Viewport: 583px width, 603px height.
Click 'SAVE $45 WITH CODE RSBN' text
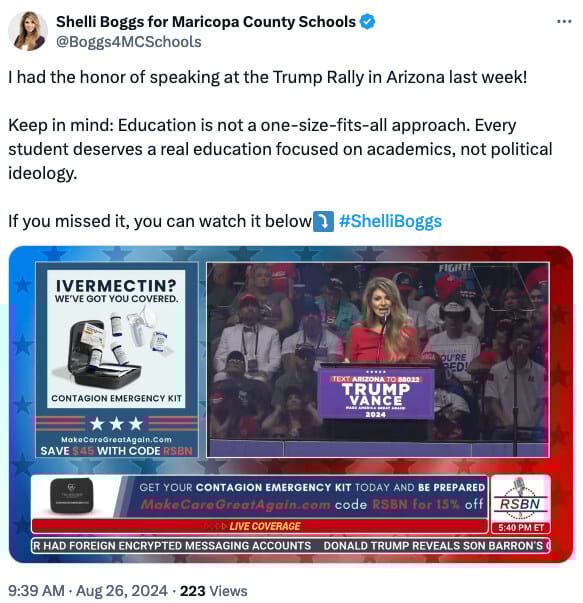[x=116, y=451]
